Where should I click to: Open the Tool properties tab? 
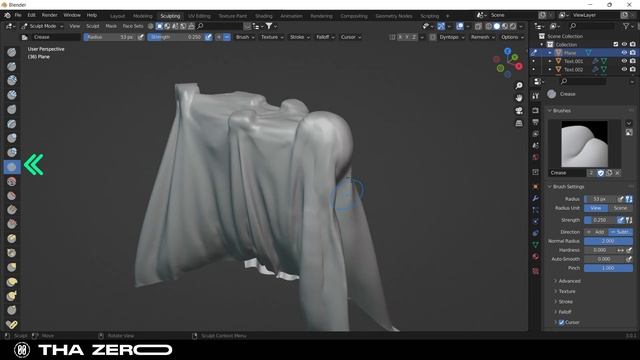point(536,96)
